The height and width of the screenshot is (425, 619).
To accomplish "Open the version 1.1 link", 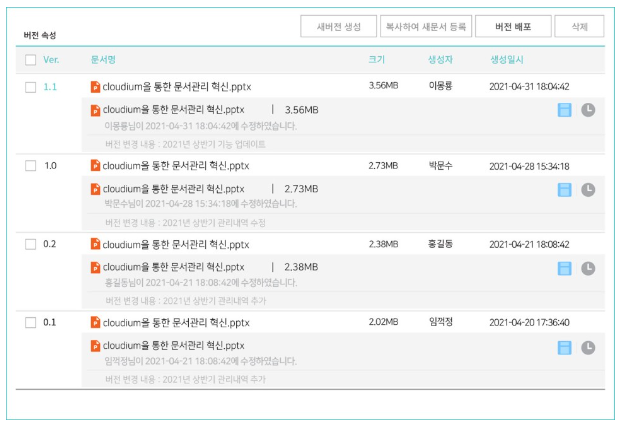I will pos(50,87).
